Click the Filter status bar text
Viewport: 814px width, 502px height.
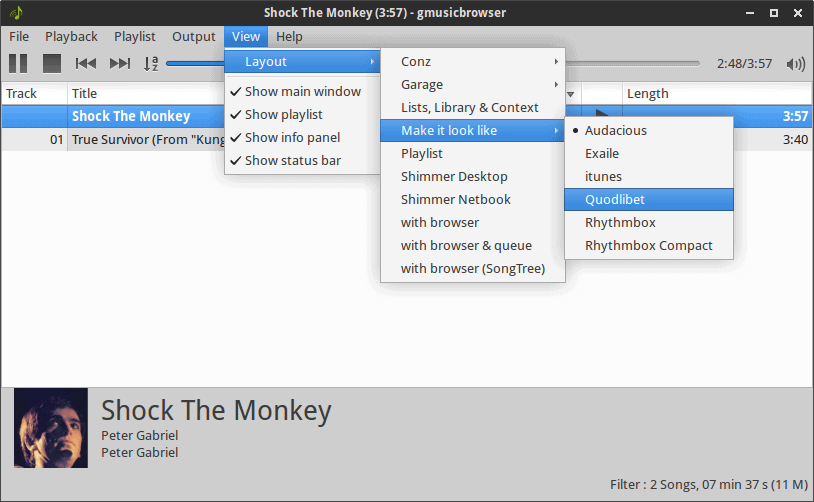(709, 485)
